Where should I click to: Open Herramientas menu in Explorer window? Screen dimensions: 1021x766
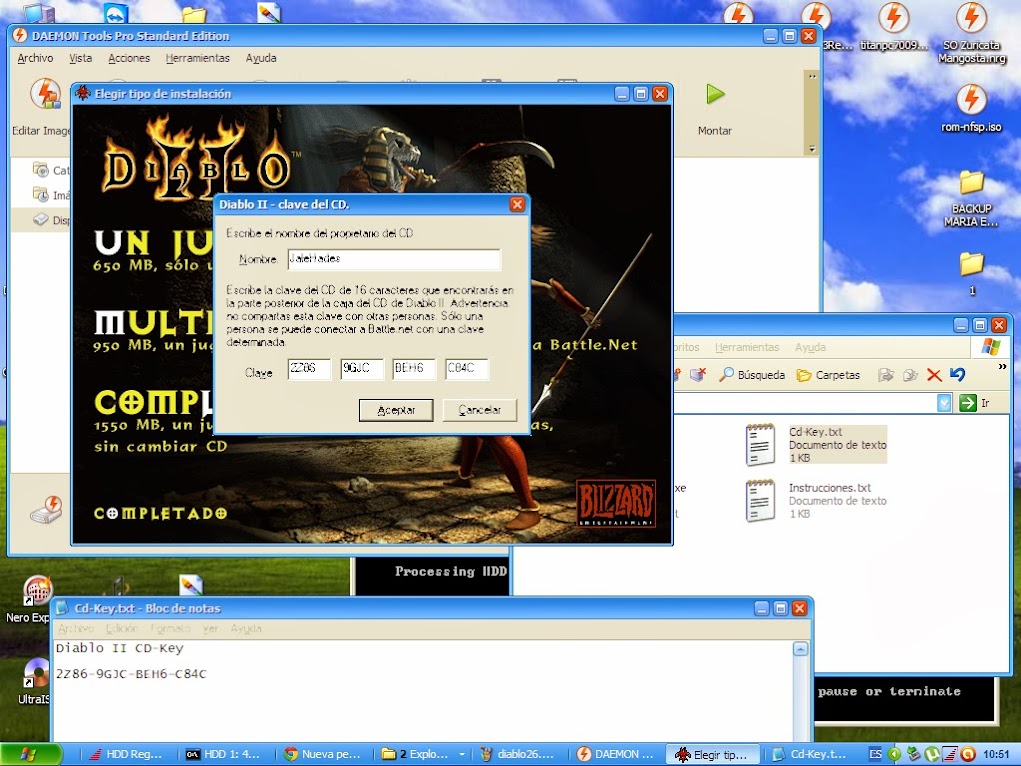tap(747, 347)
